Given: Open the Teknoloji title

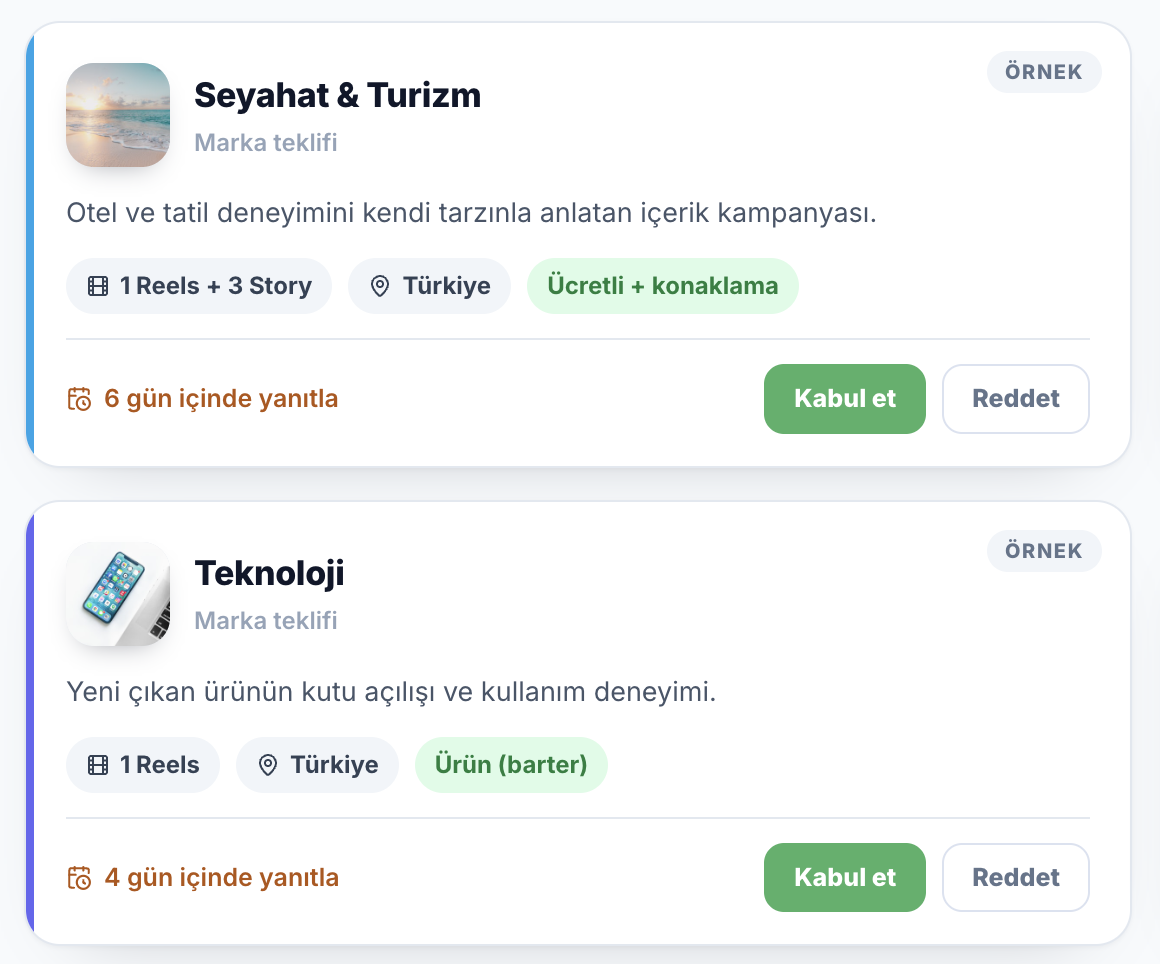Looking at the screenshot, I should click(x=269, y=574).
